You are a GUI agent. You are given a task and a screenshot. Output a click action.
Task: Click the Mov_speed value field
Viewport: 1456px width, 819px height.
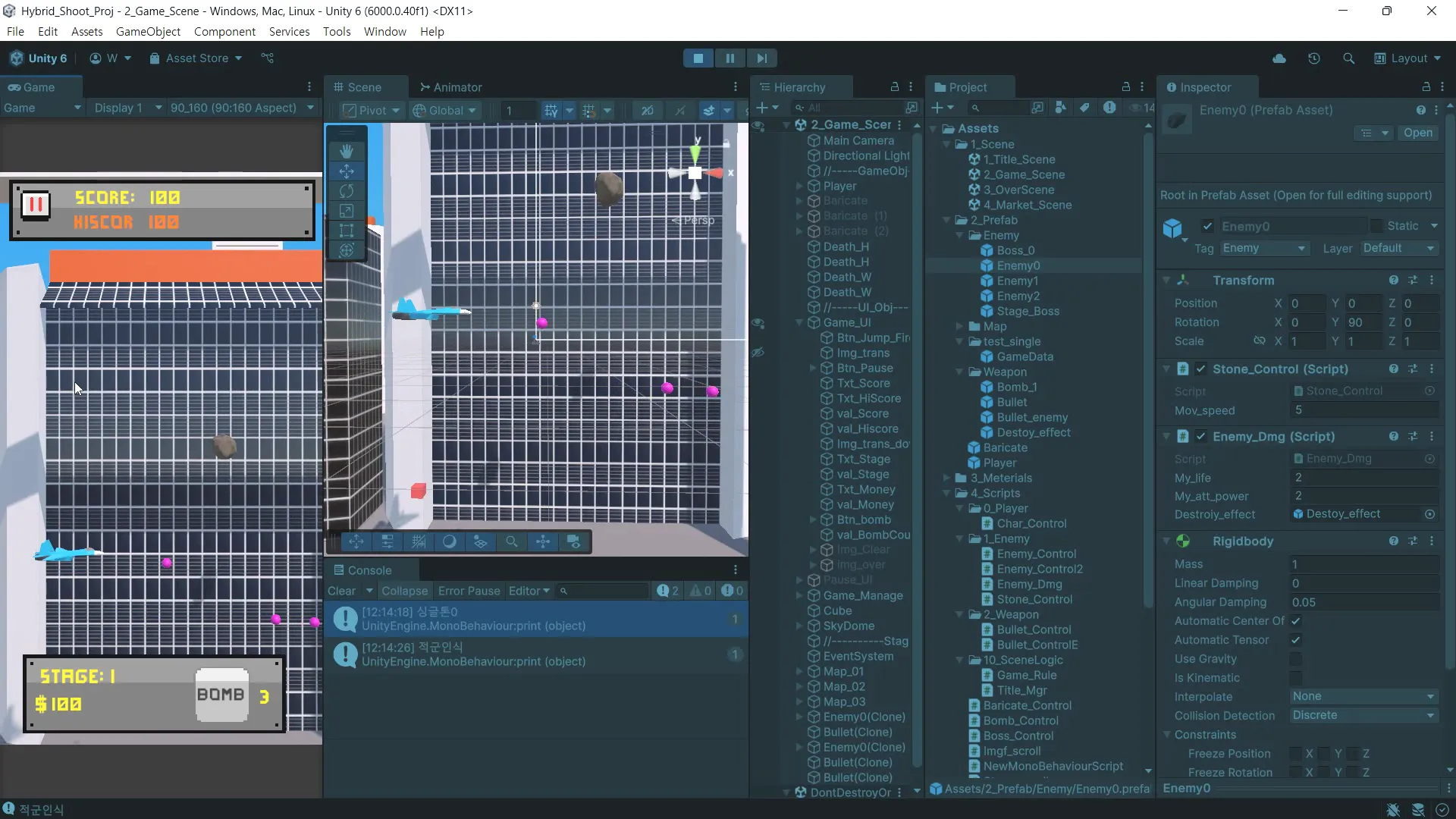click(x=1363, y=410)
